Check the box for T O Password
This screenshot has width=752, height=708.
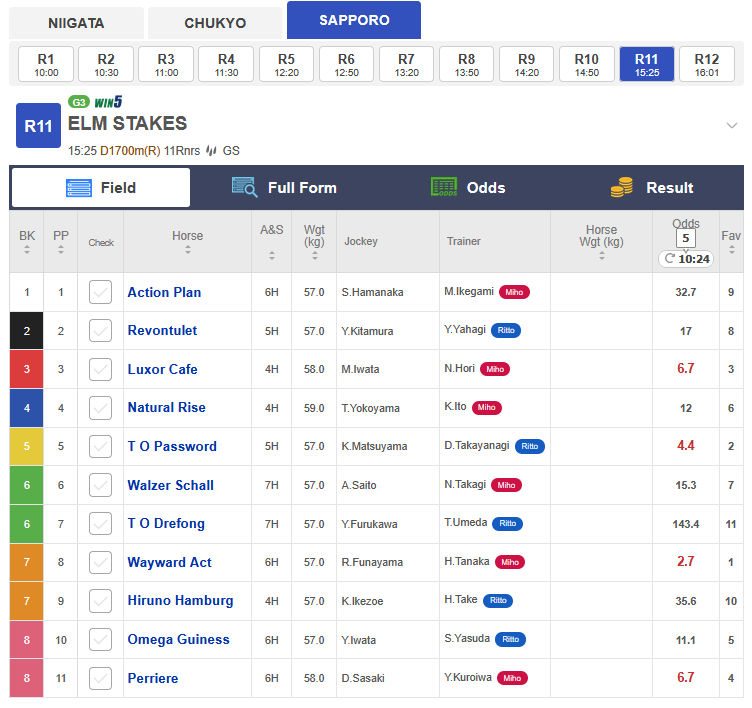[x=100, y=447]
